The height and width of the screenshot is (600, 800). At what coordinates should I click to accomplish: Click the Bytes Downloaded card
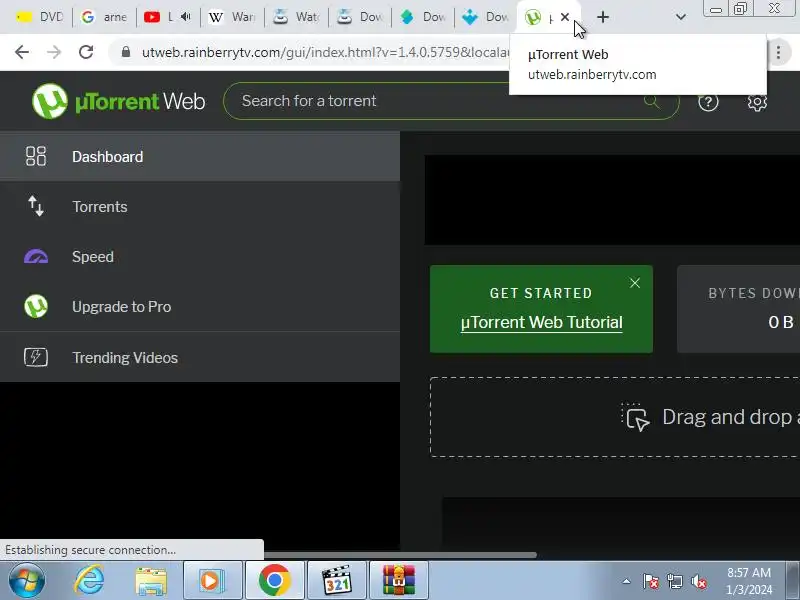tap(738, 309)
